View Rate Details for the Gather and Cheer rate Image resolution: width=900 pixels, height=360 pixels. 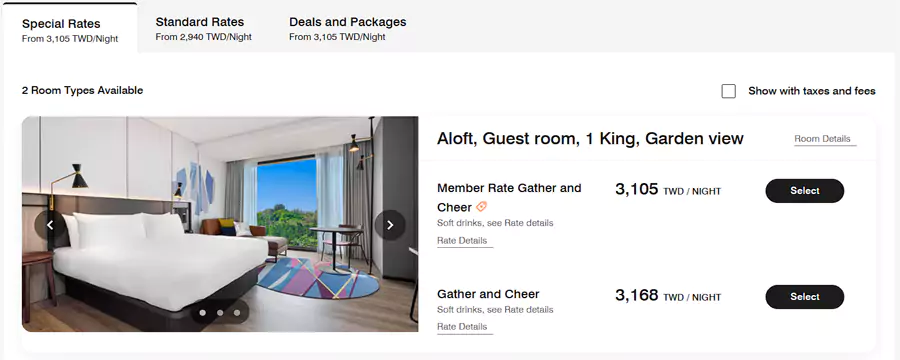(x=462, y=327)
